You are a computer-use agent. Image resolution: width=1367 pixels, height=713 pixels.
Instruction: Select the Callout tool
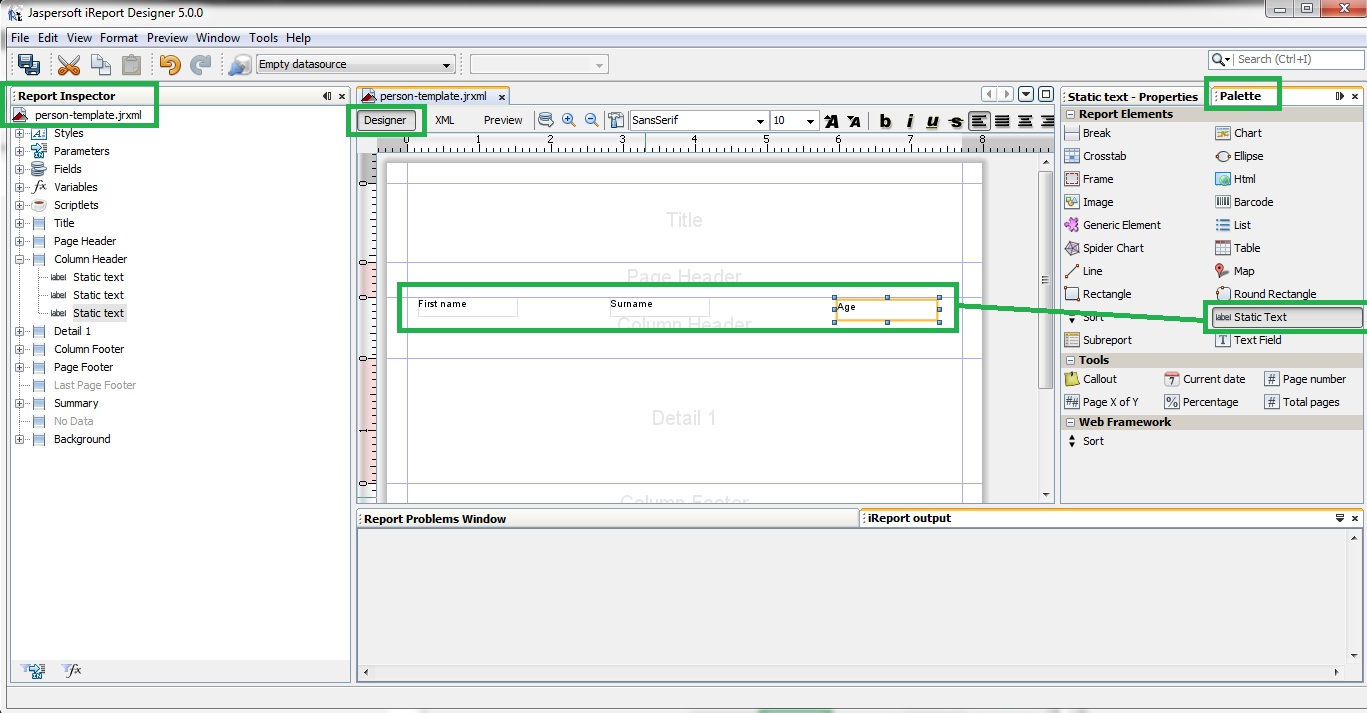coord(1091,379)
